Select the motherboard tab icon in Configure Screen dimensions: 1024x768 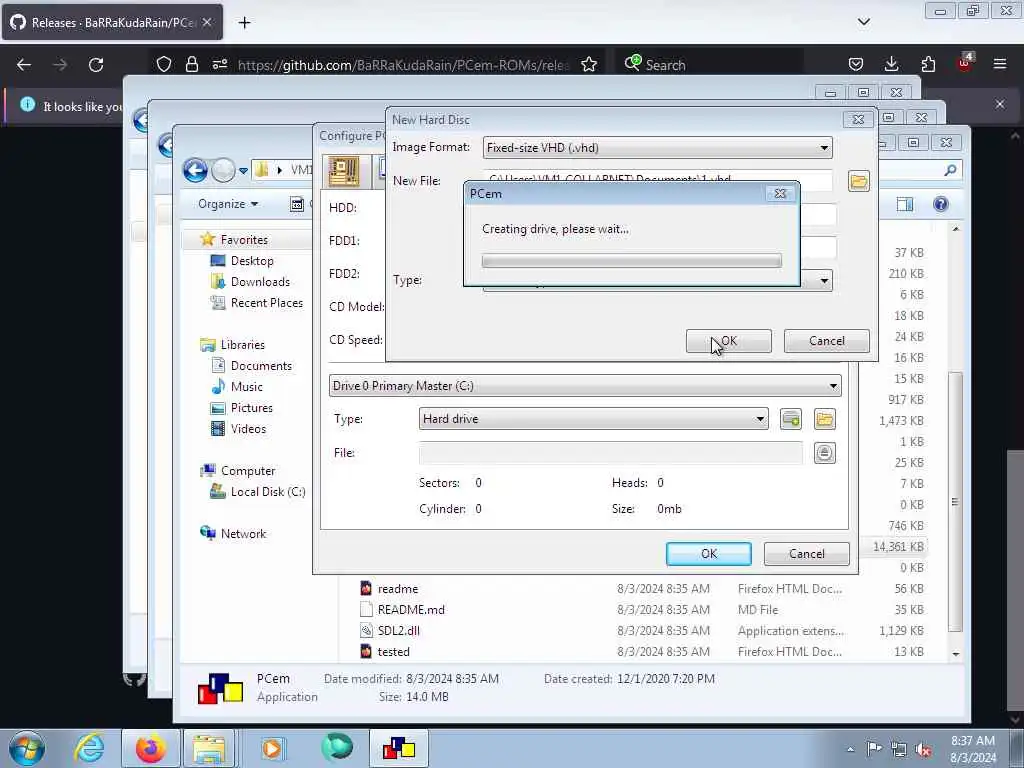coord(344,171)
